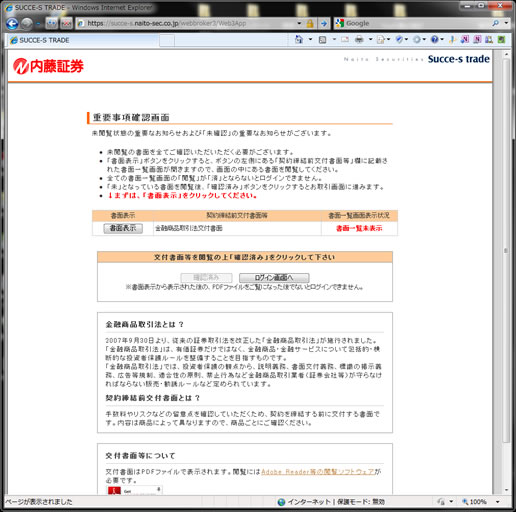The width and height of the screenshot is (516, 512).
Task: Click the zoom magnifier icon in status bar
Action: point(465,502)
